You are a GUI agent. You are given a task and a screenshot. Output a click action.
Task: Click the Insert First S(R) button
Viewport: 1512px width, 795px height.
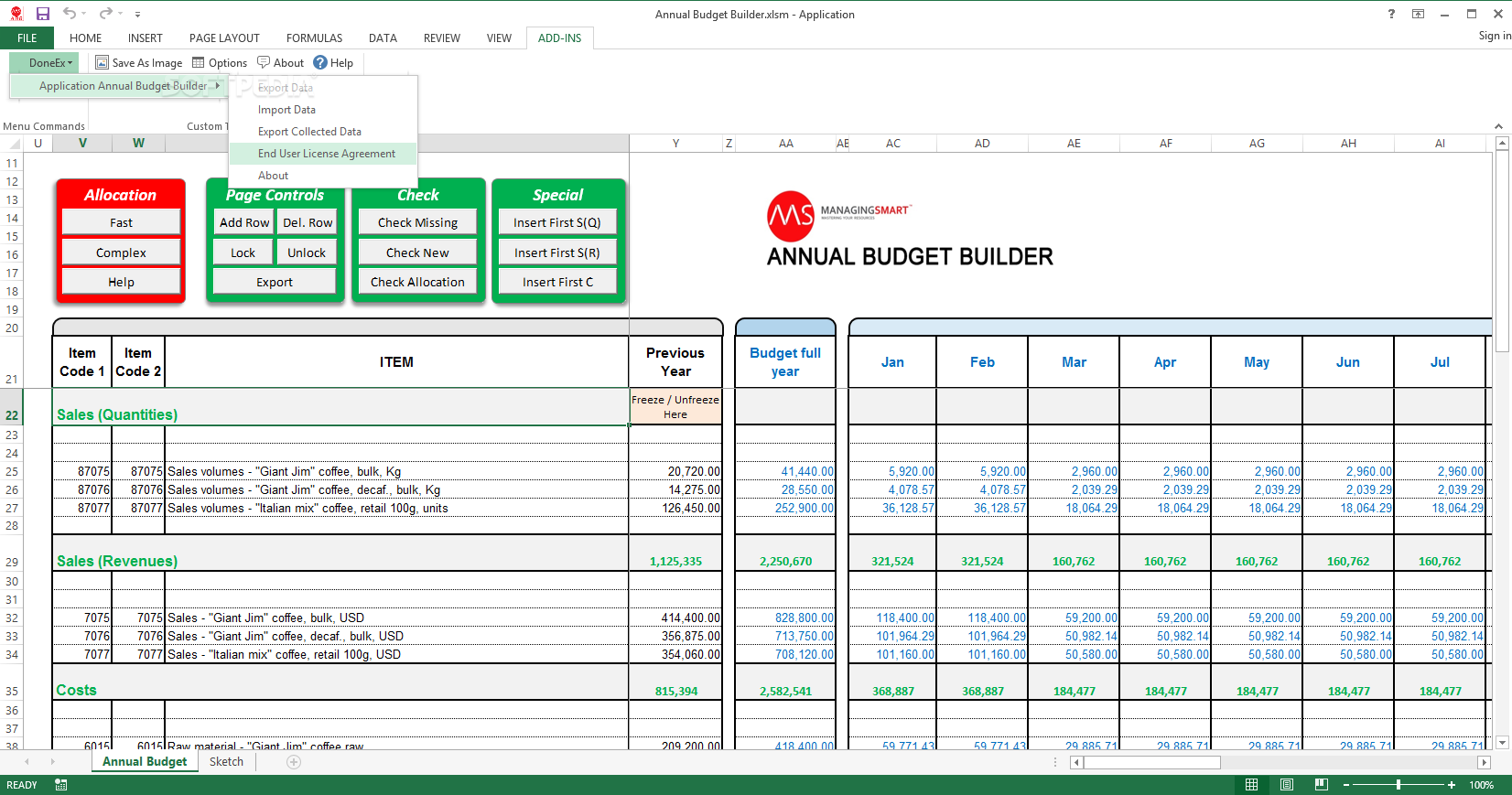[557, 252]
